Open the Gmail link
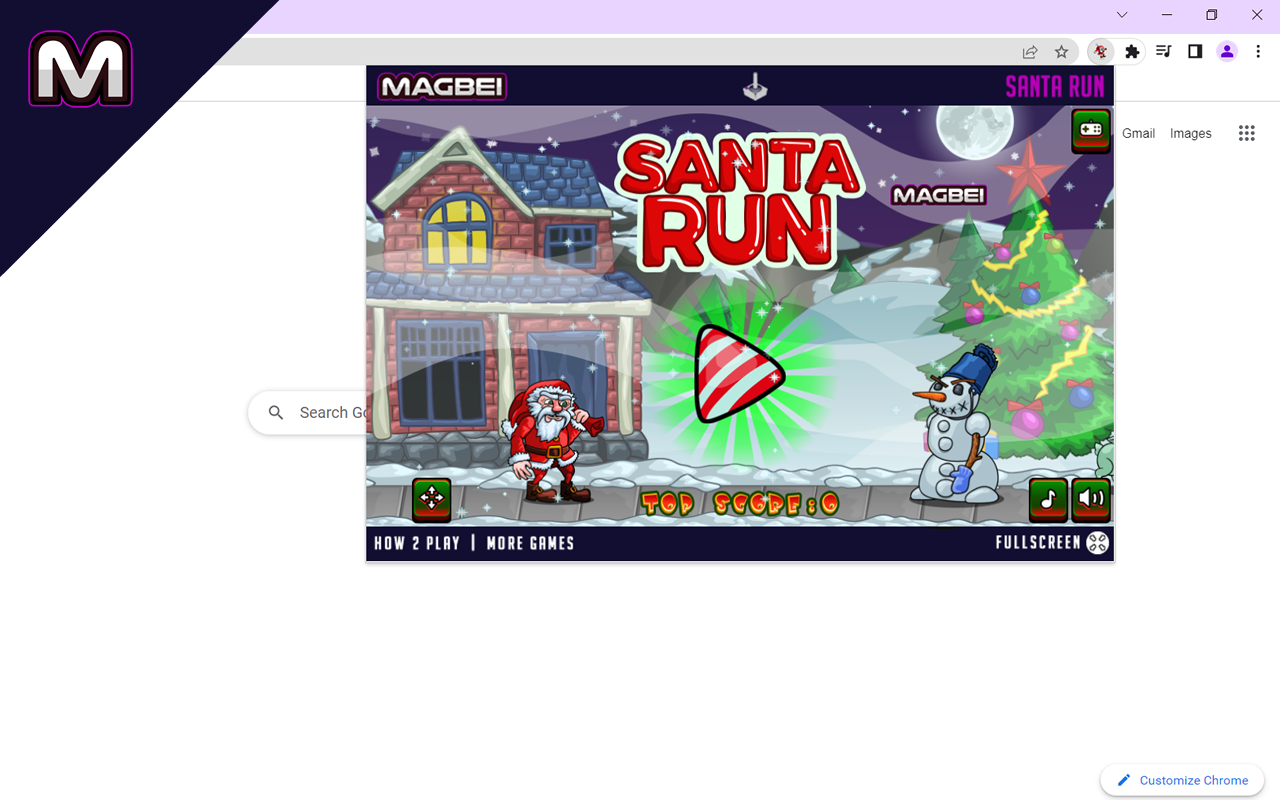 (x=1138, y=132)
